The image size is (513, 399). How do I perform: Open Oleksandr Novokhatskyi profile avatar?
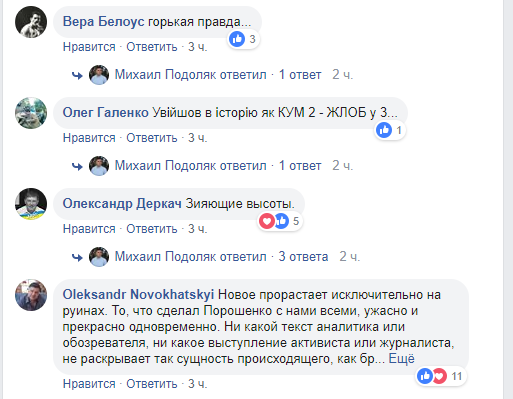click(x=31, y=295)
